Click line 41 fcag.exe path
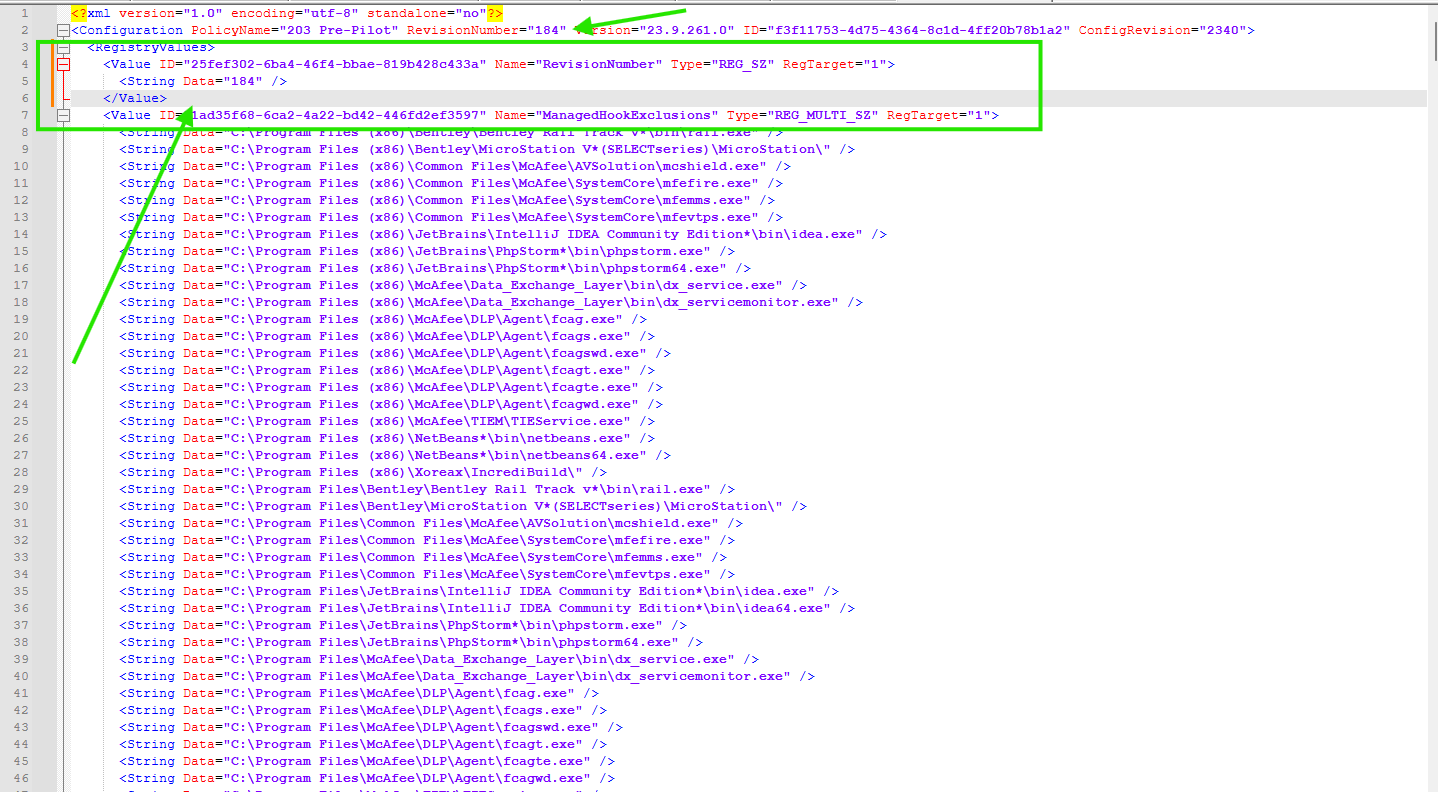Viewport: 1438px width, 792px height. click(399, 693)
